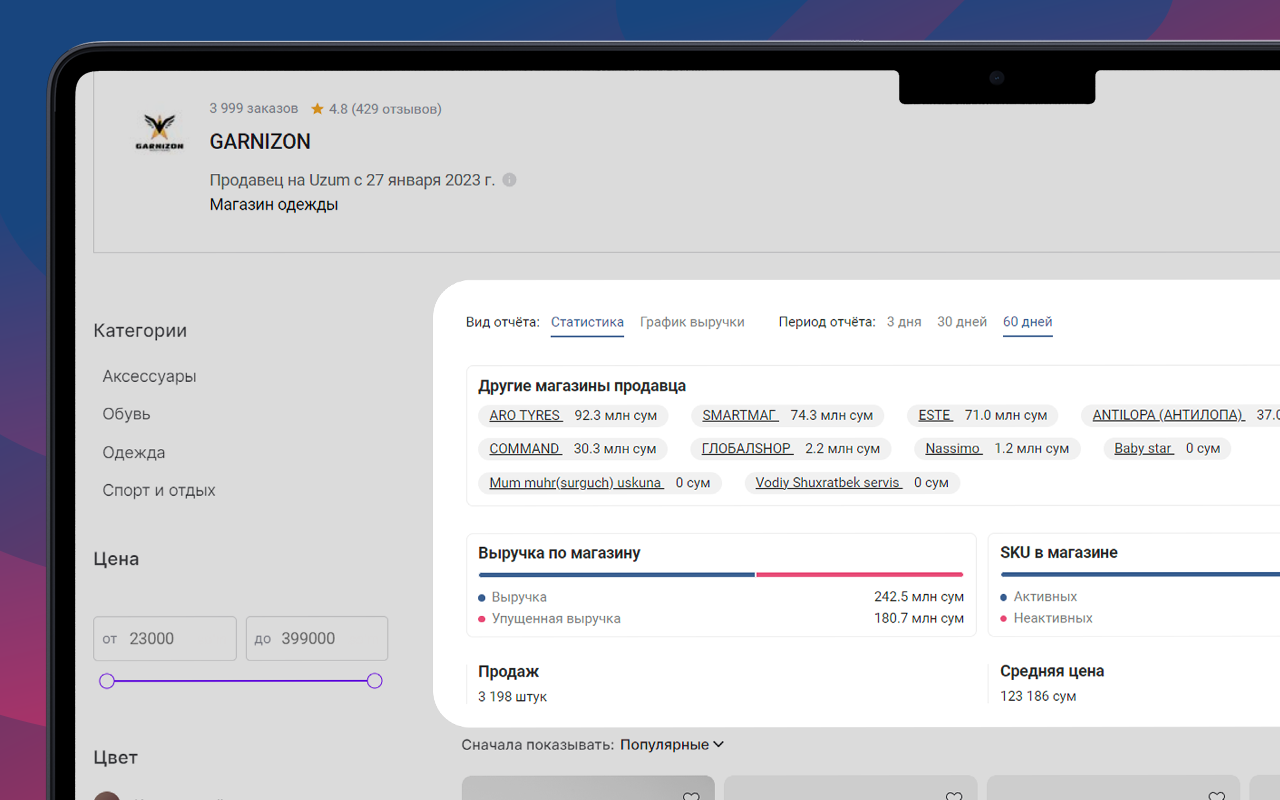Open the Baby star shop link
The height and width of the screenshot is (800, 1280).
pos(1144,449)
